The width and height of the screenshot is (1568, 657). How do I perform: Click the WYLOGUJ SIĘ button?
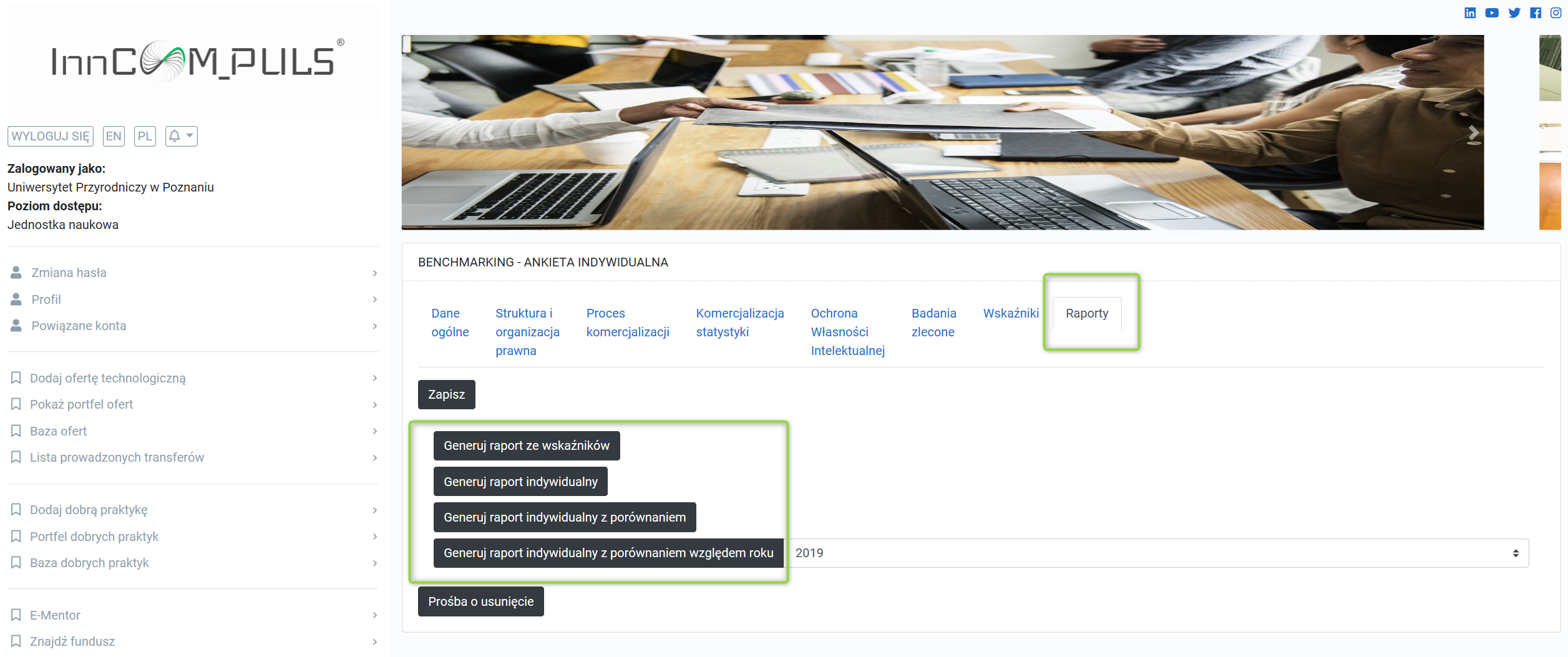(x=51, y=136)
